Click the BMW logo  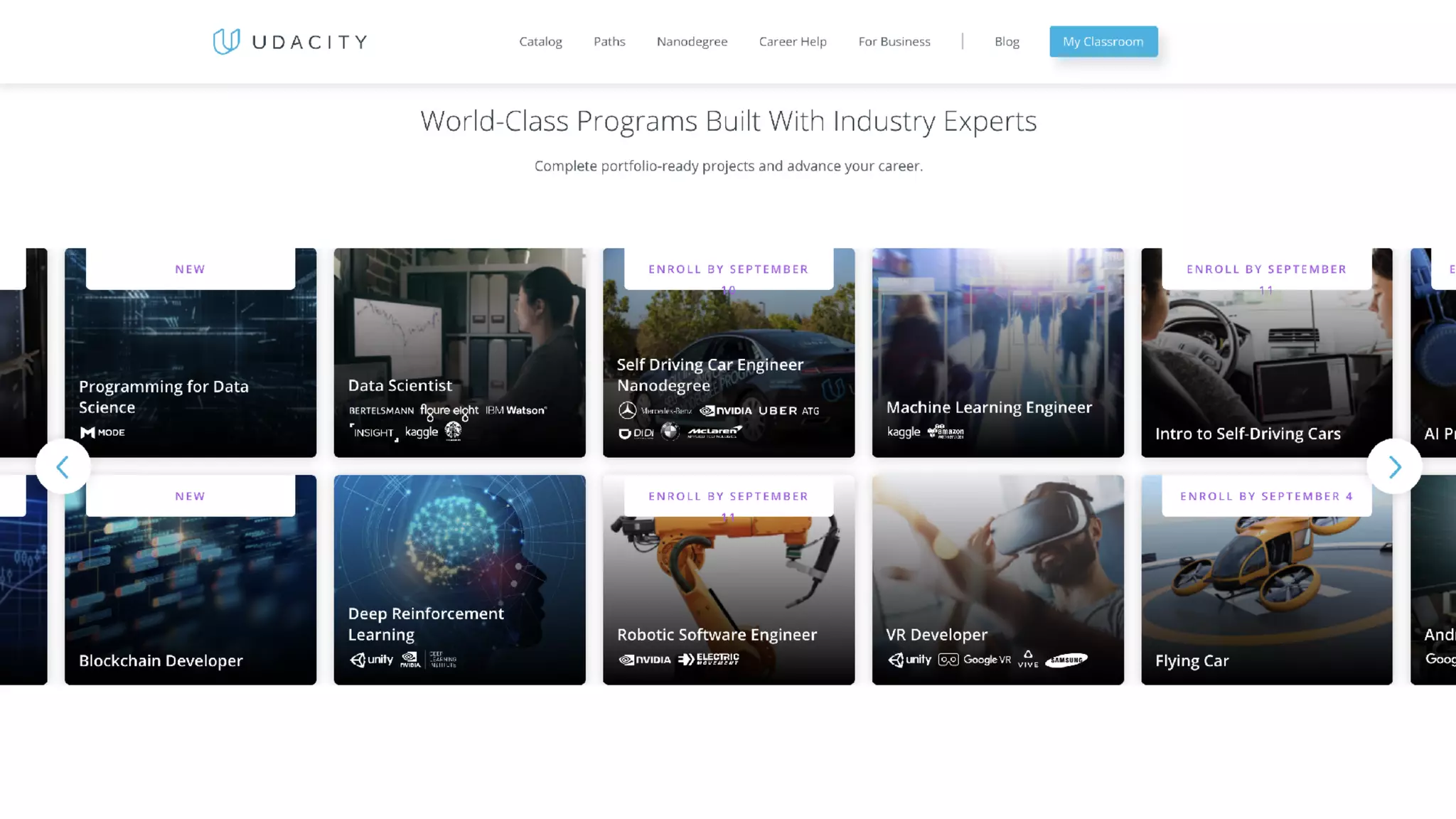pos(670,432)
